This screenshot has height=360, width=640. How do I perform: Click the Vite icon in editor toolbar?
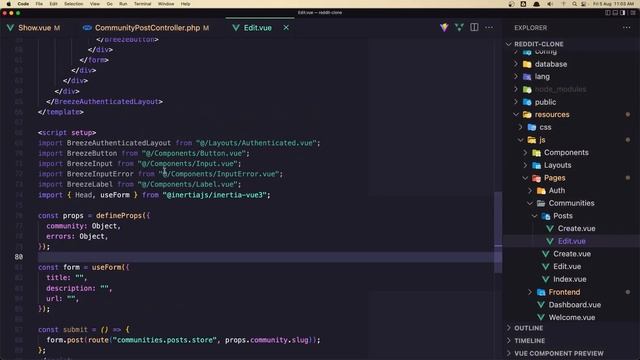(444, 27)
